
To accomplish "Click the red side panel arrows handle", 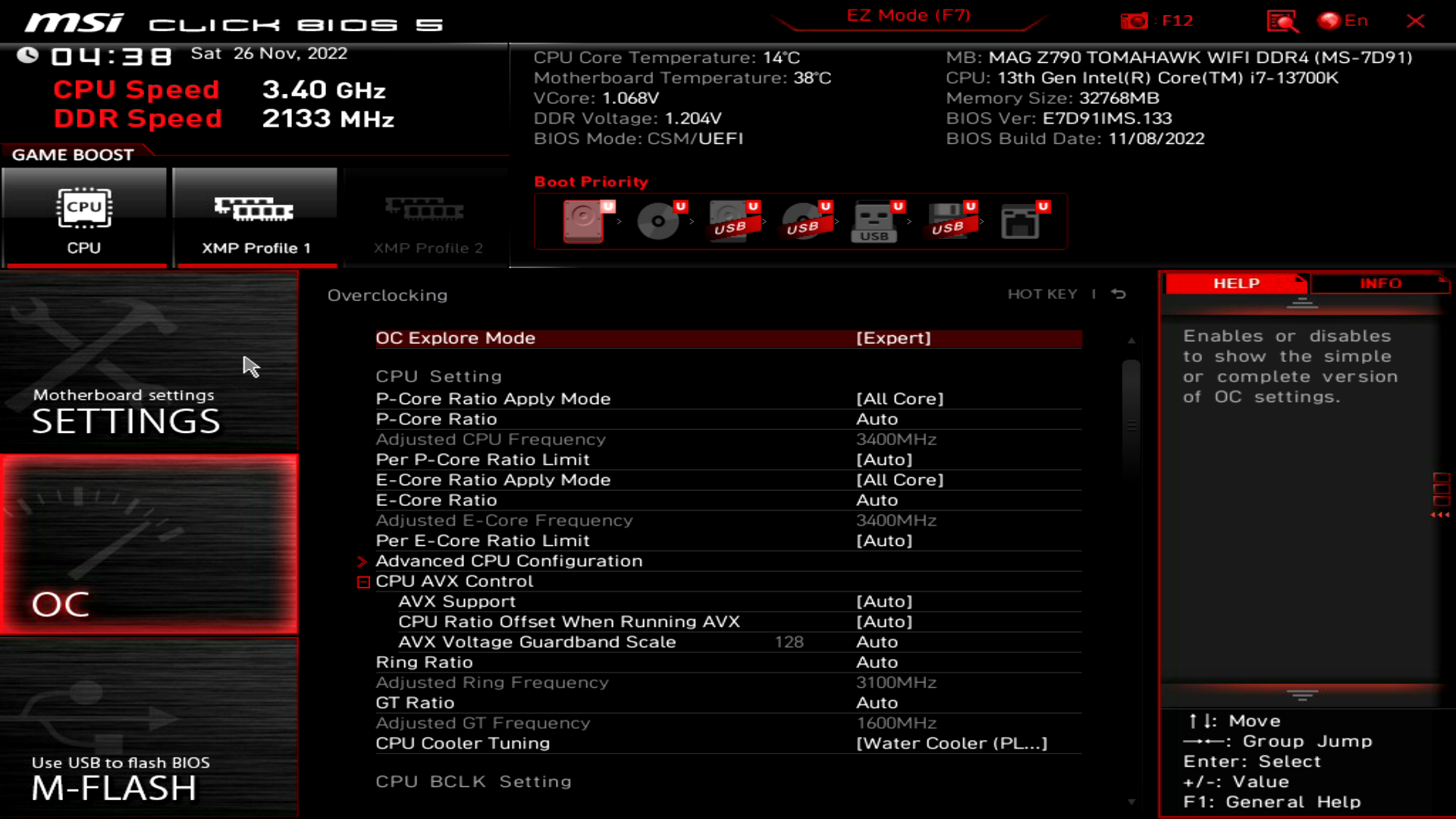I will [x=1441, y=496].
